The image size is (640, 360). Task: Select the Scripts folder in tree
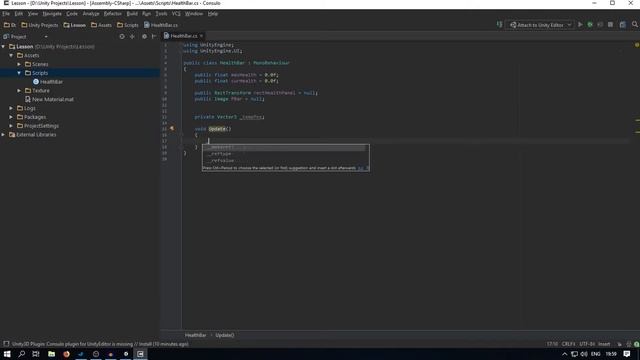[x=36, y=73]
